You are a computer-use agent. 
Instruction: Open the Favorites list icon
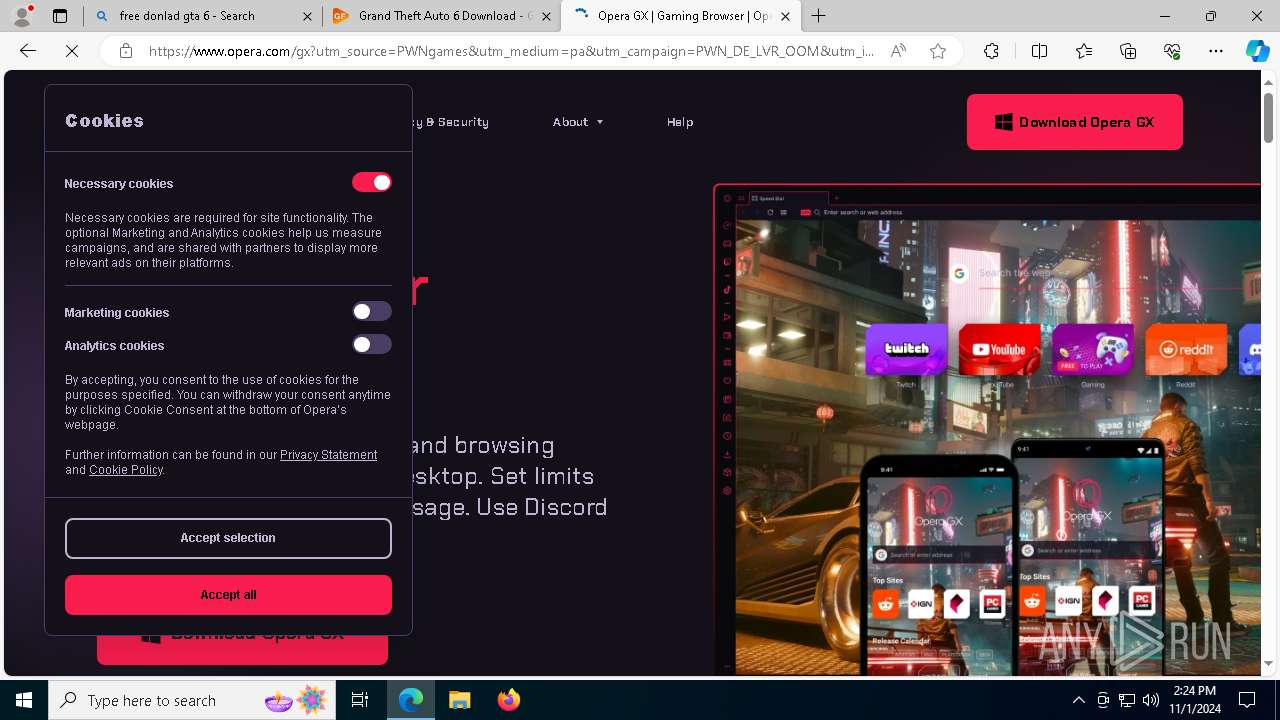[x=1084, y=51]
